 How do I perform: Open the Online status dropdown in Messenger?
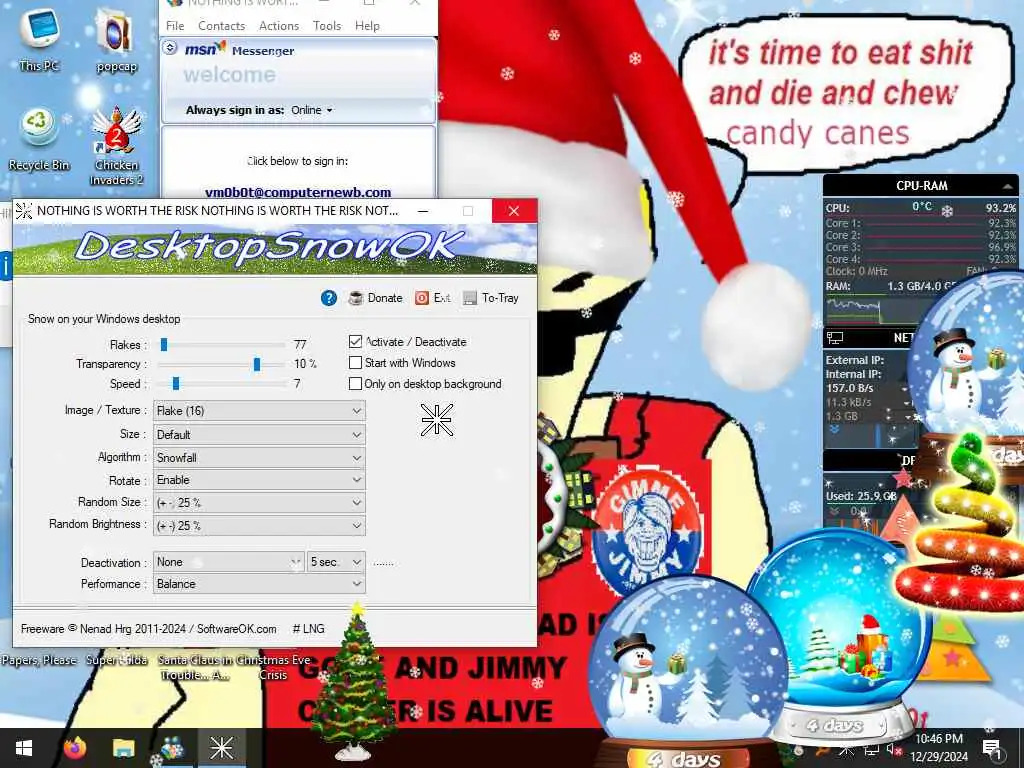[312, 110]
